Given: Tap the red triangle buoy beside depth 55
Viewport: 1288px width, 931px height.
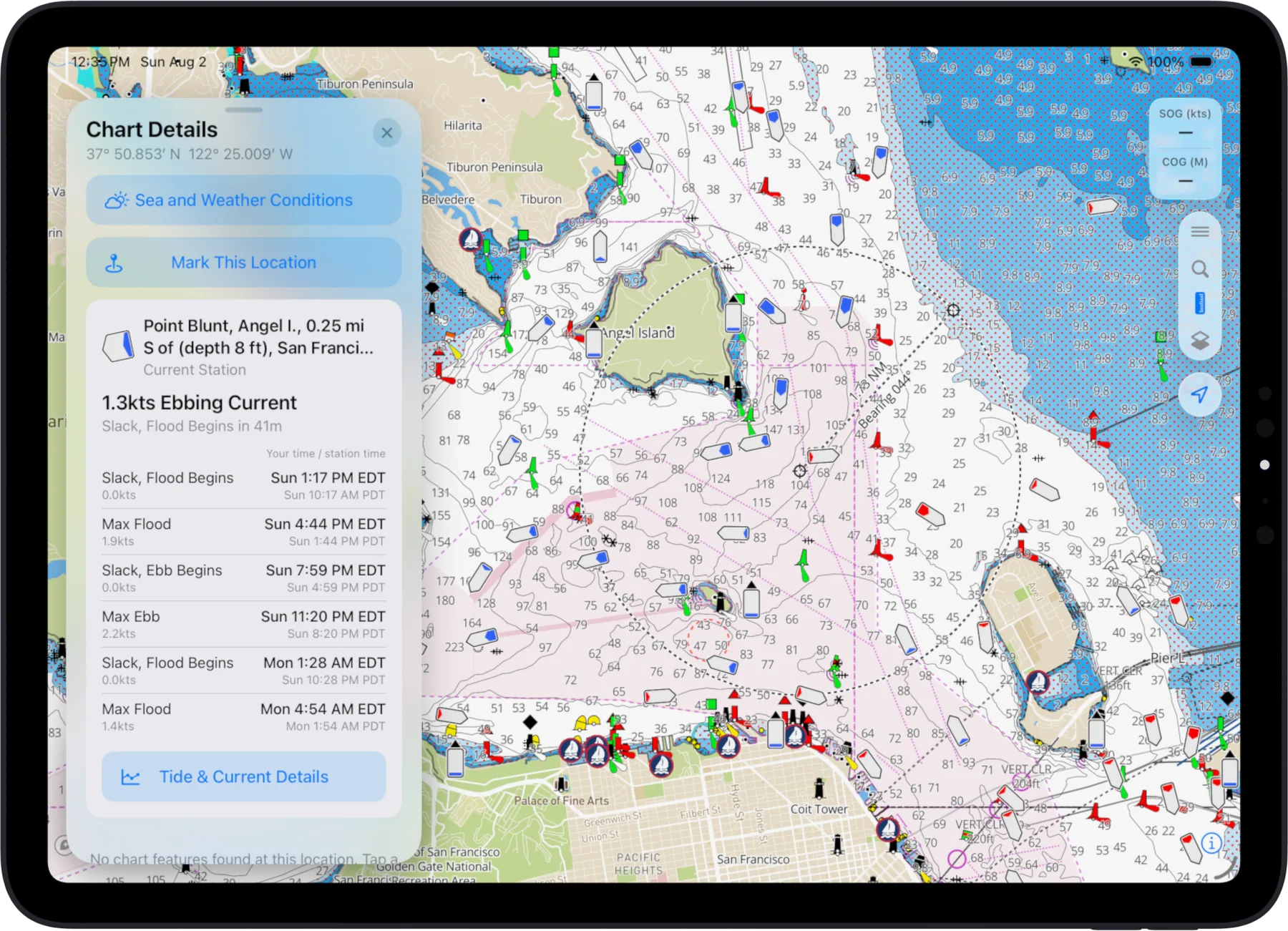Looking at the screenshot, I should coord(734,694).
